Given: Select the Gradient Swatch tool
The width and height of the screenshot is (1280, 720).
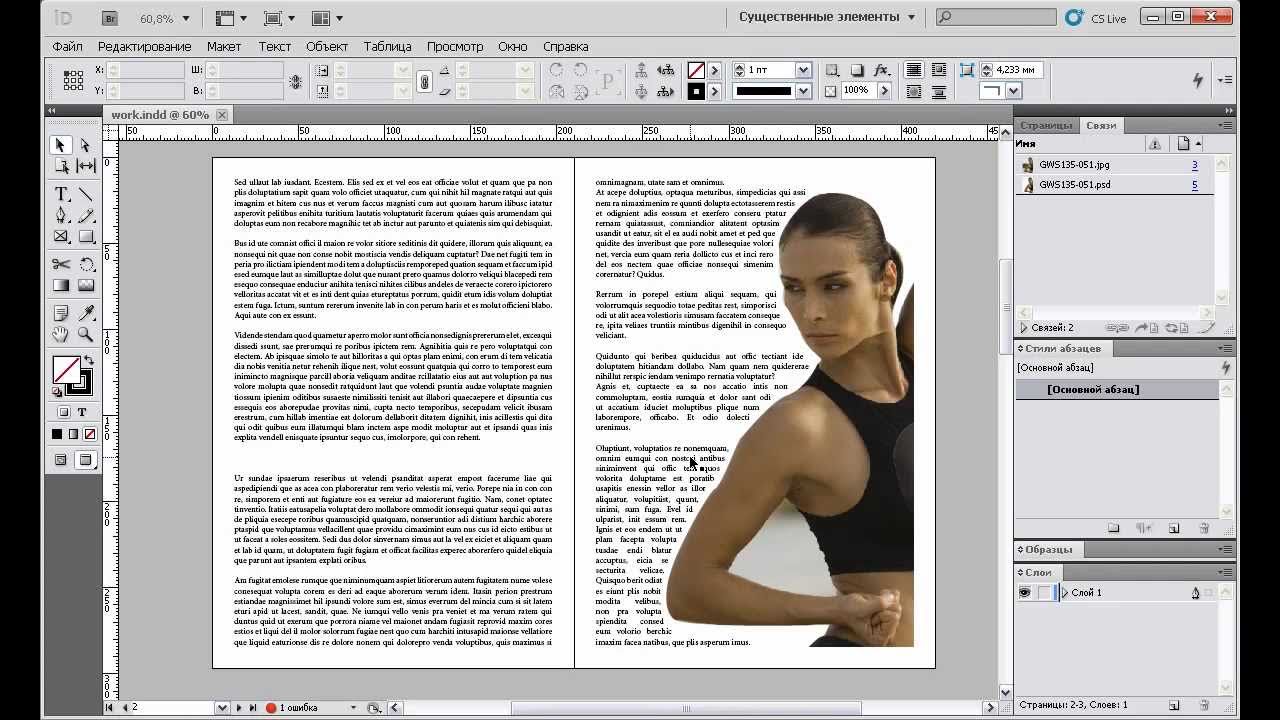Looking at the screenshot, I should tap(61, 285).
